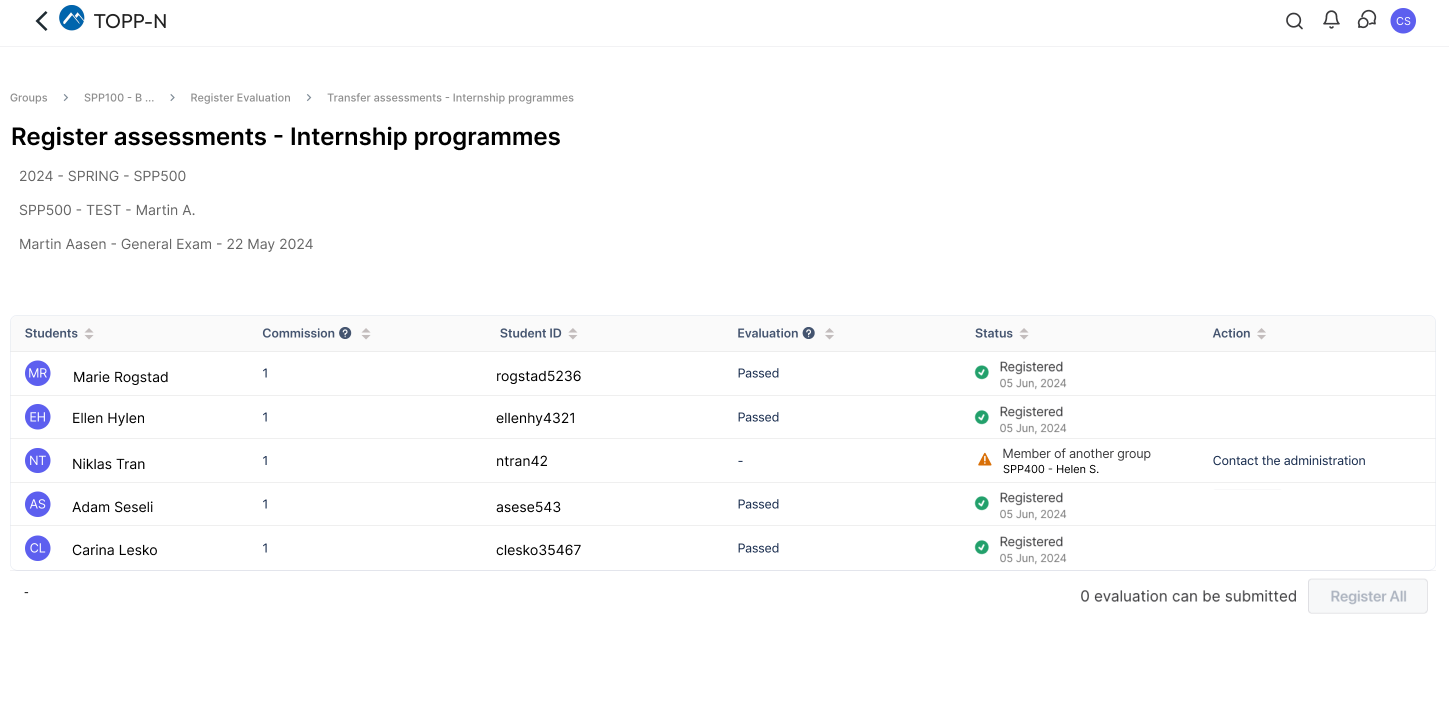Click Marie Rogstad's MR avatar

pyautogui.click(x=38, y=373)
